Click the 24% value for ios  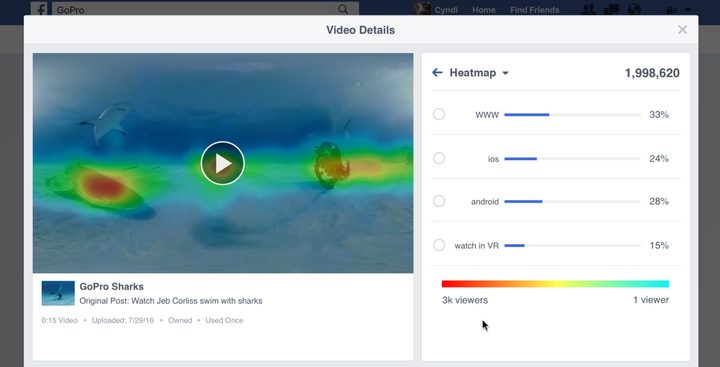659,159
